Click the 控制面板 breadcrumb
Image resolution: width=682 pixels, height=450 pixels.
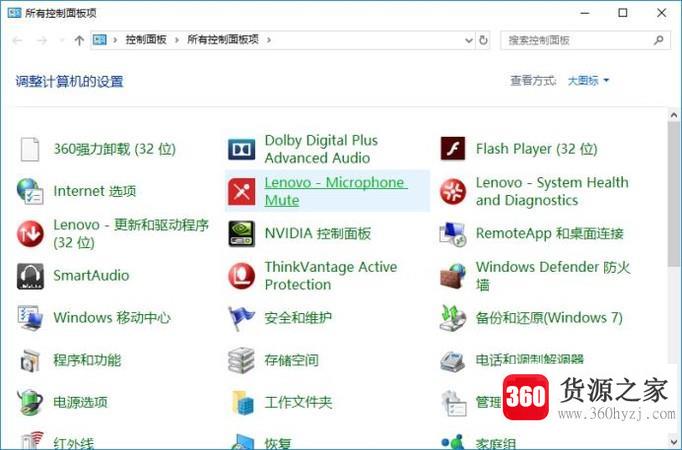tap(146, 40)
